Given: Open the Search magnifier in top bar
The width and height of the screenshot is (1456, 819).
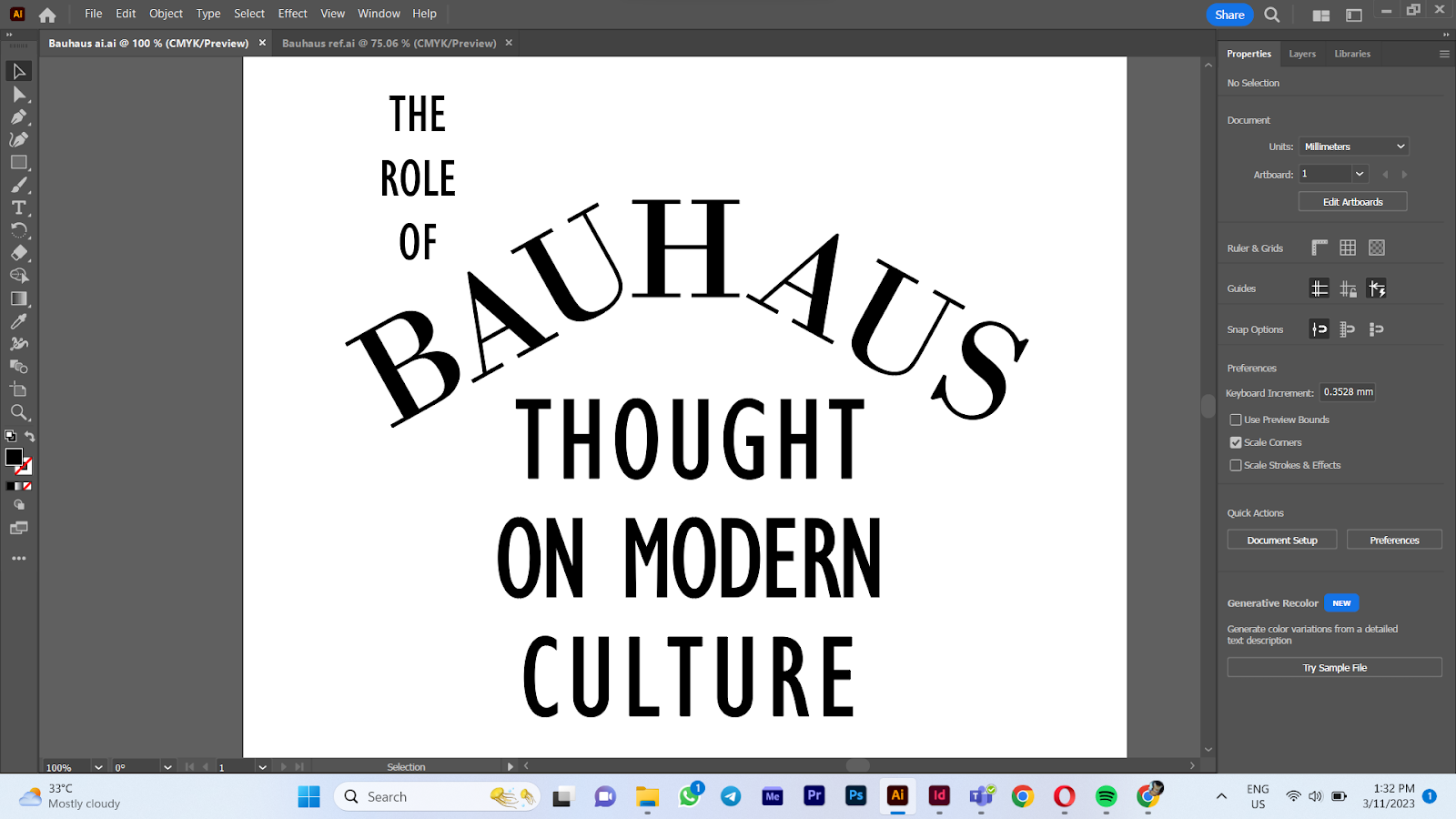Looking at the screenshot, I should point(1272,15).
